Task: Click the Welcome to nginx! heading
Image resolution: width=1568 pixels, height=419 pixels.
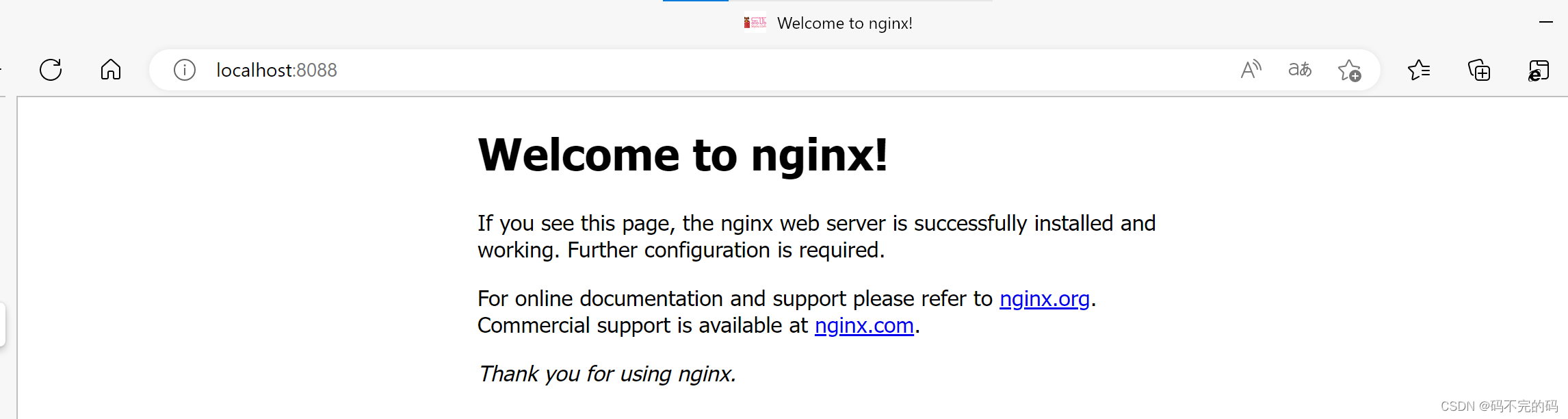Action: (x=683, y=155)
